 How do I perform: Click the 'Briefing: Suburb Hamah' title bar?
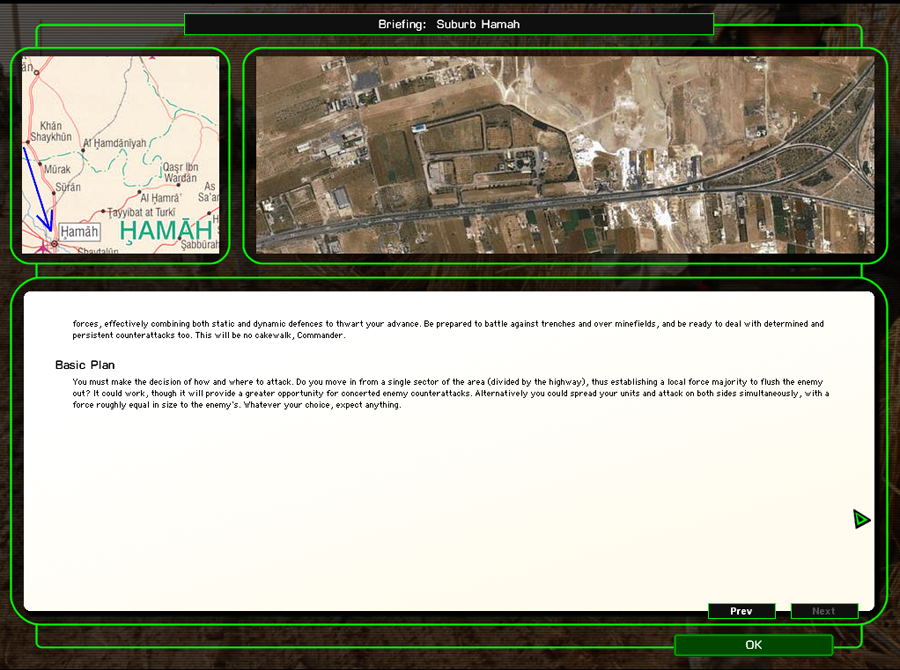point(449,24)
